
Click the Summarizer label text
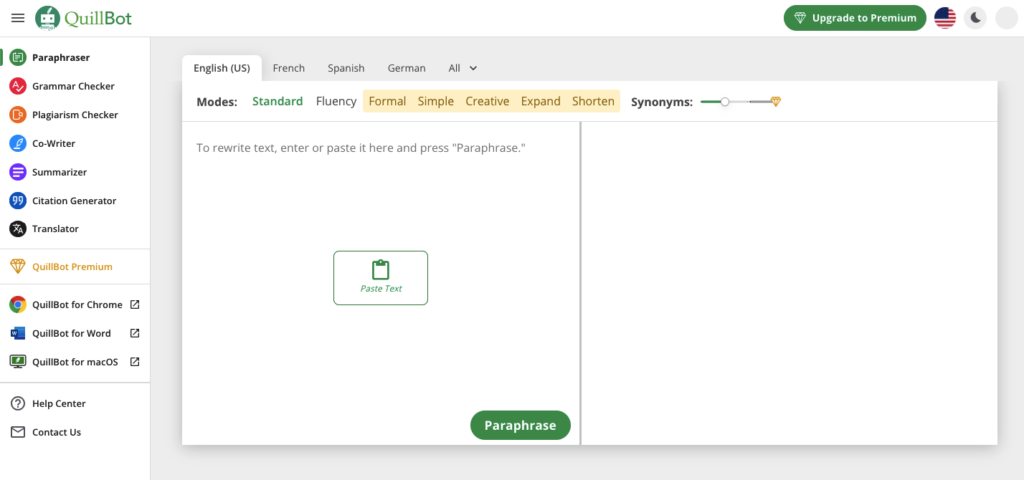59,172
